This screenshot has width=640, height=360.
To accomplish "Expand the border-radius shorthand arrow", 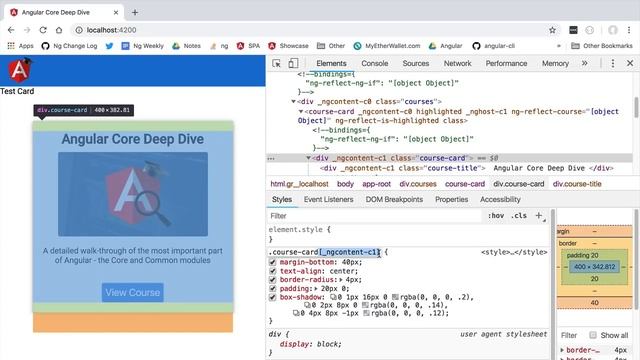I will [341, 280].
